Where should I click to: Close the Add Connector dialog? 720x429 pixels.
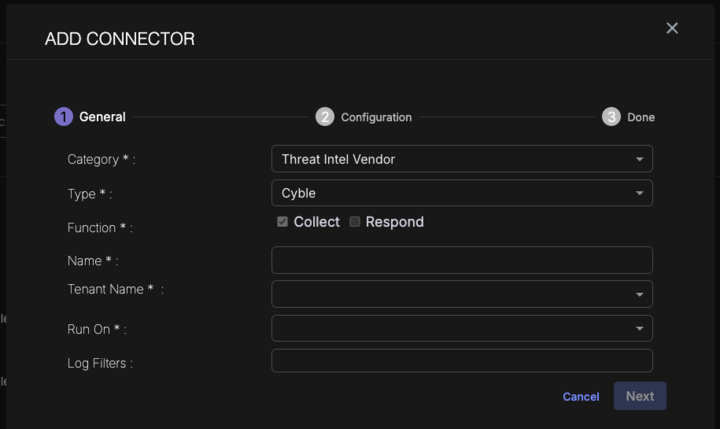pyautogui.click(x=672, y=28)
